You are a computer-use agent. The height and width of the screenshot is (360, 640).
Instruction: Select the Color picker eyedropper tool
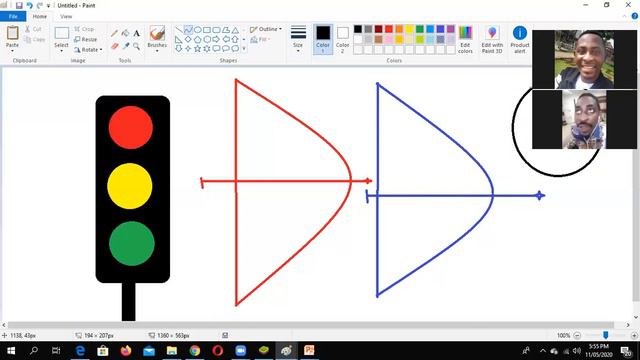pyautogui.click(x=125, y=46)
